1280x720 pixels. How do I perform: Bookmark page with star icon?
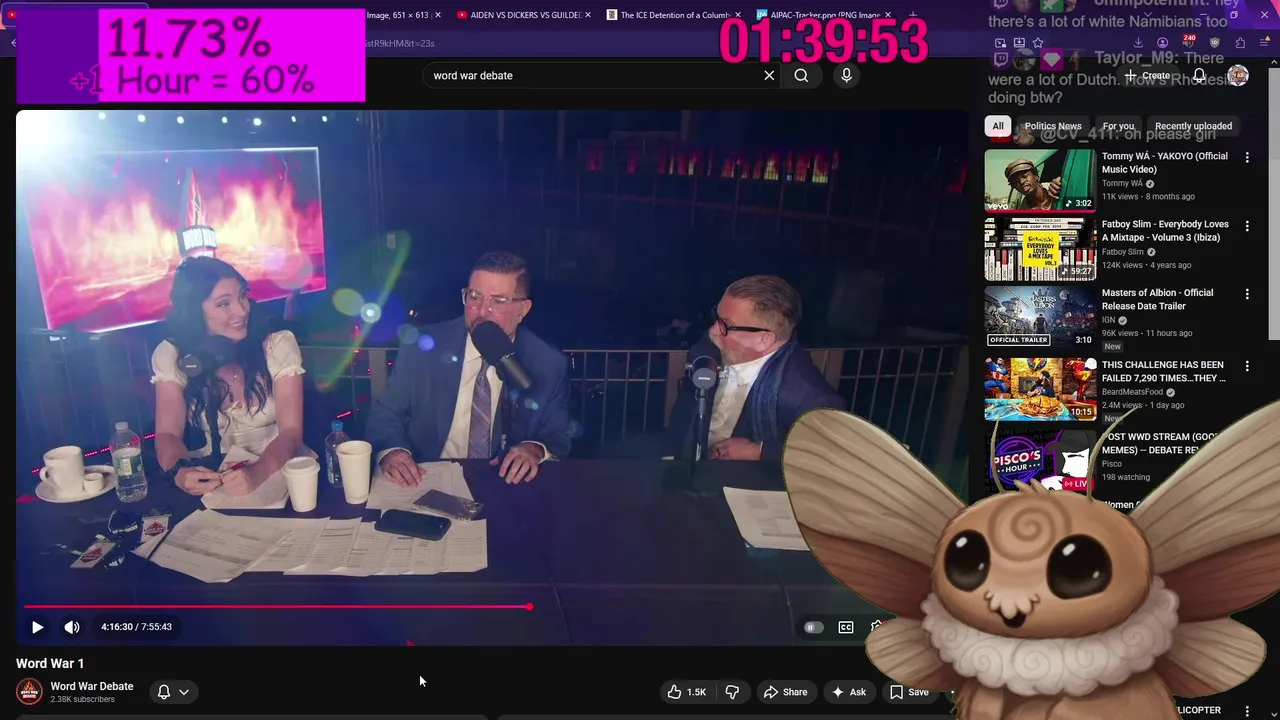coord(1038,43)
